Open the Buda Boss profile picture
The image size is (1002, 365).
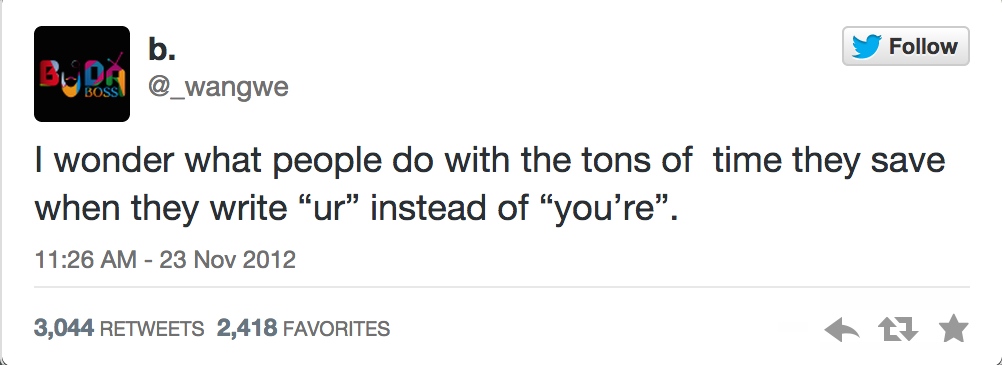pos(82,74)
